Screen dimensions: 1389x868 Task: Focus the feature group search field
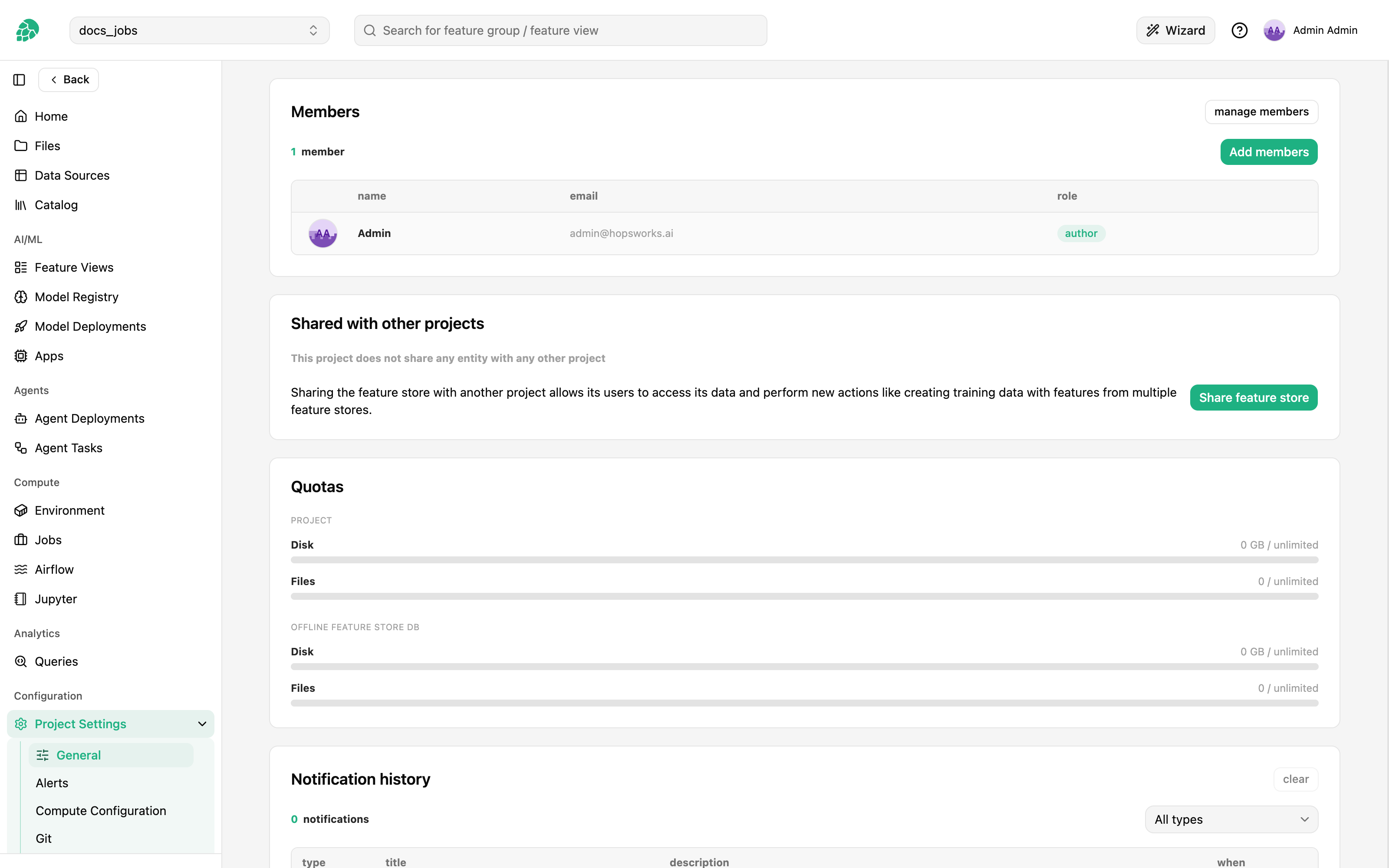pyautogui.click(x=560, y=30)
